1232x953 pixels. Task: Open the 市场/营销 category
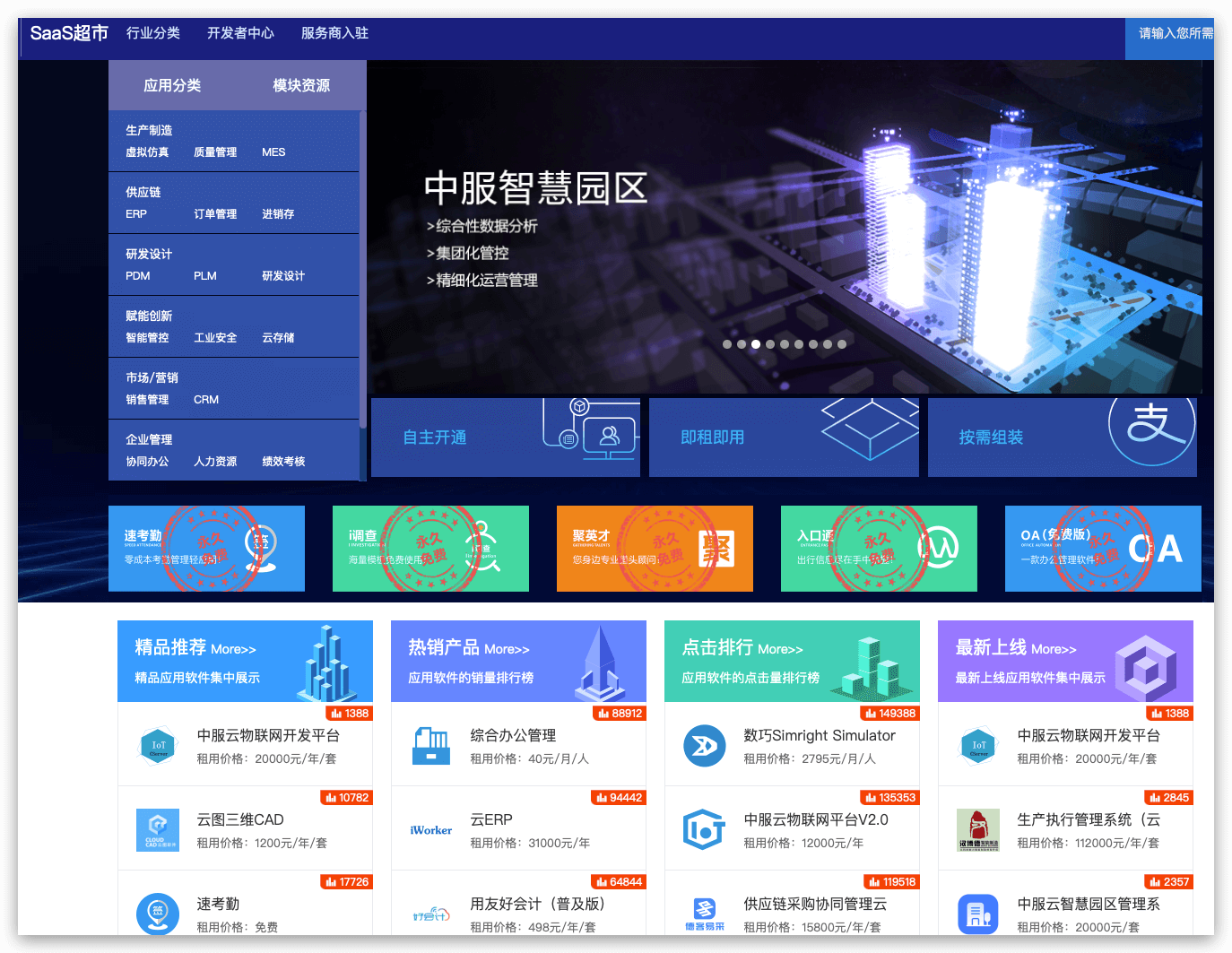(x=152, y=377)
